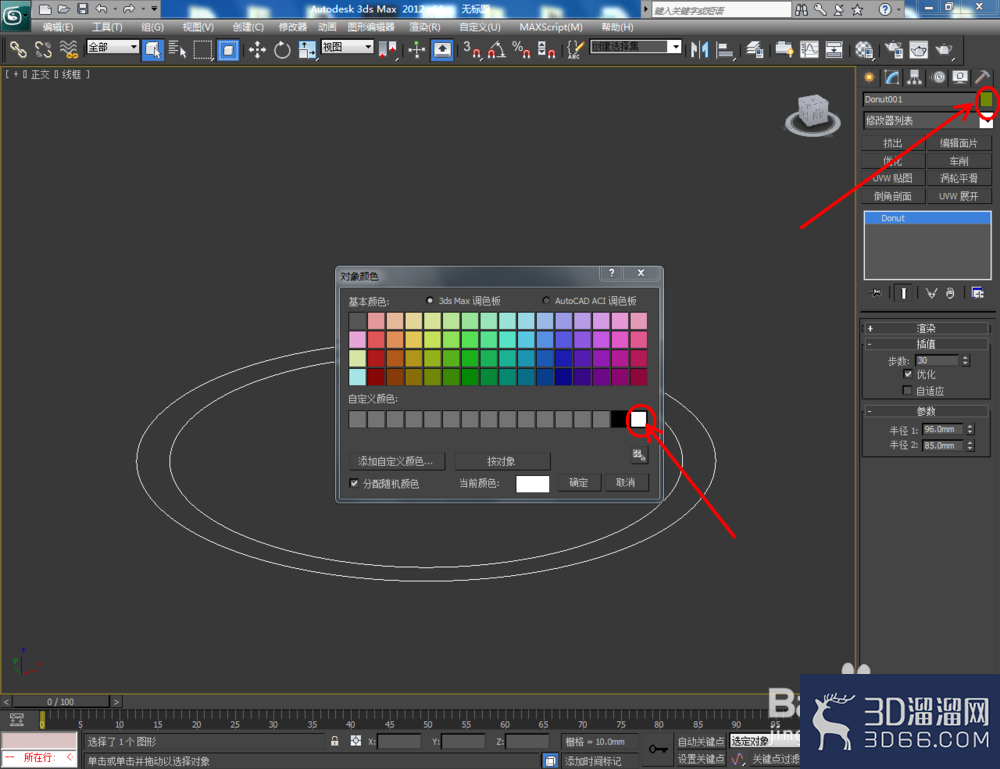Open Render Setup teapot icon
Viewport: 1000px width, 769px height.
point(893,50)
